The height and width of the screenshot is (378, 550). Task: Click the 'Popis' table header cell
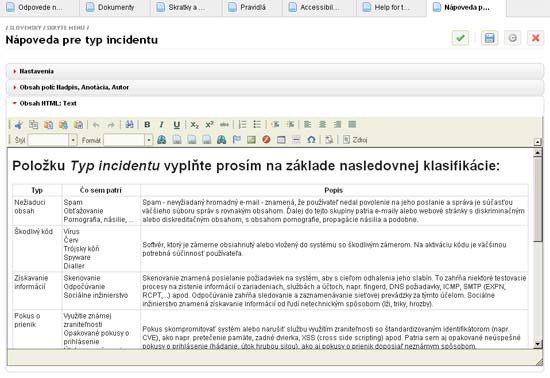(334, 190)
